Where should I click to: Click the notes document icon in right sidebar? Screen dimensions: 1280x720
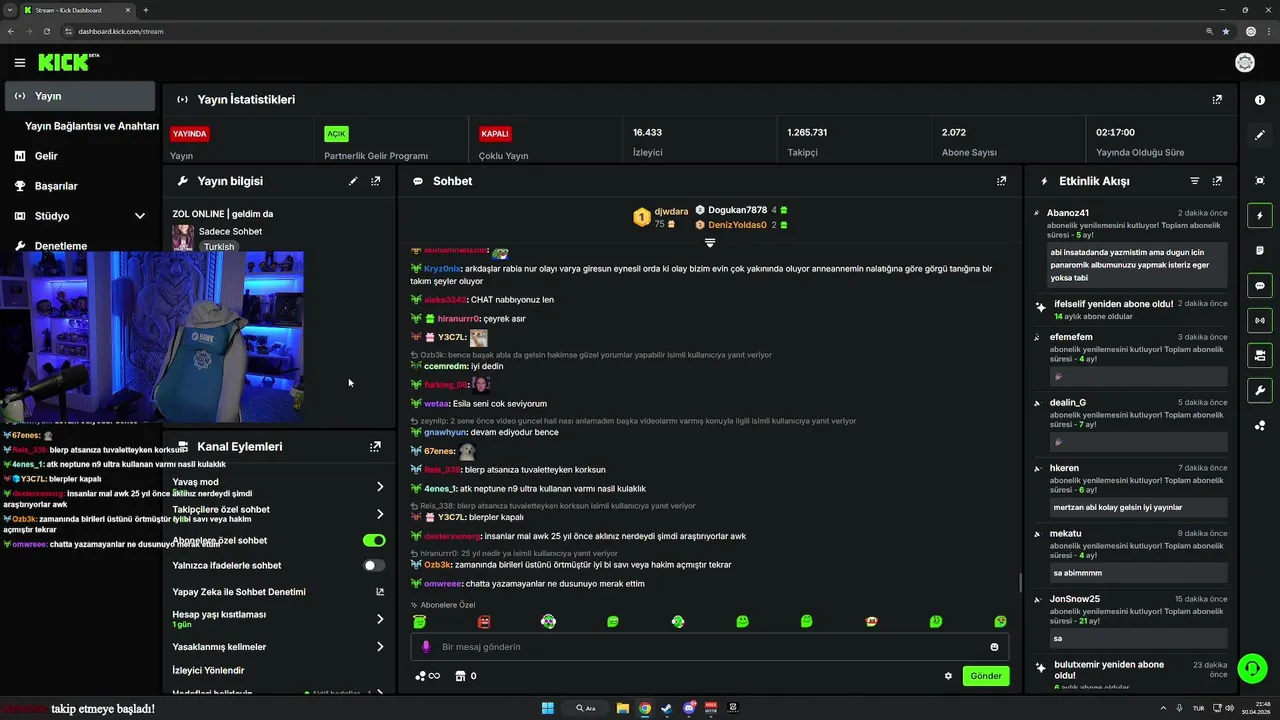(1260, 251)
